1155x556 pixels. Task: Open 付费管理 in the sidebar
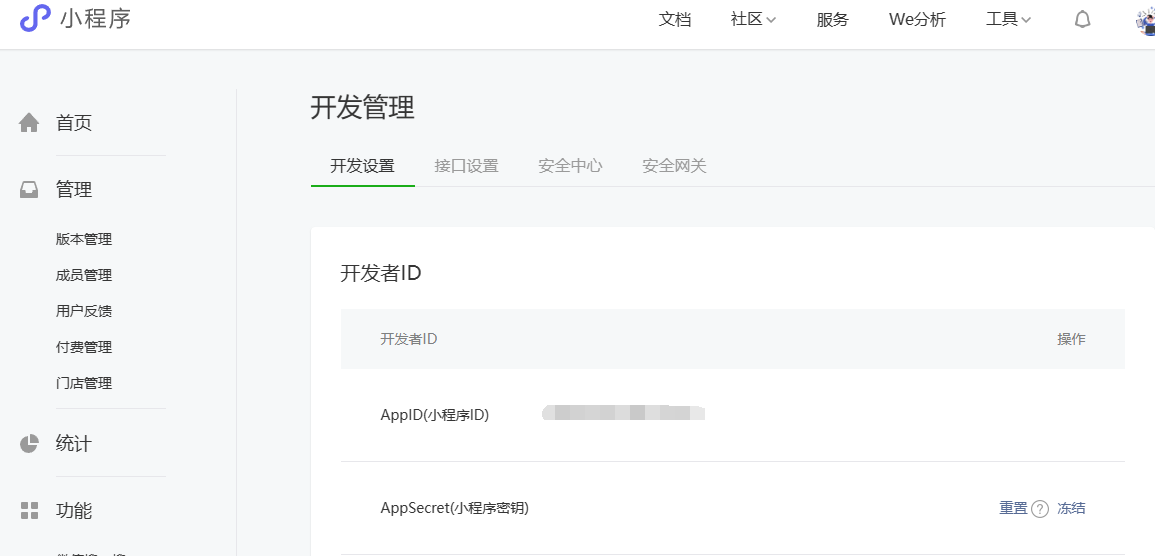coord(84,348)
